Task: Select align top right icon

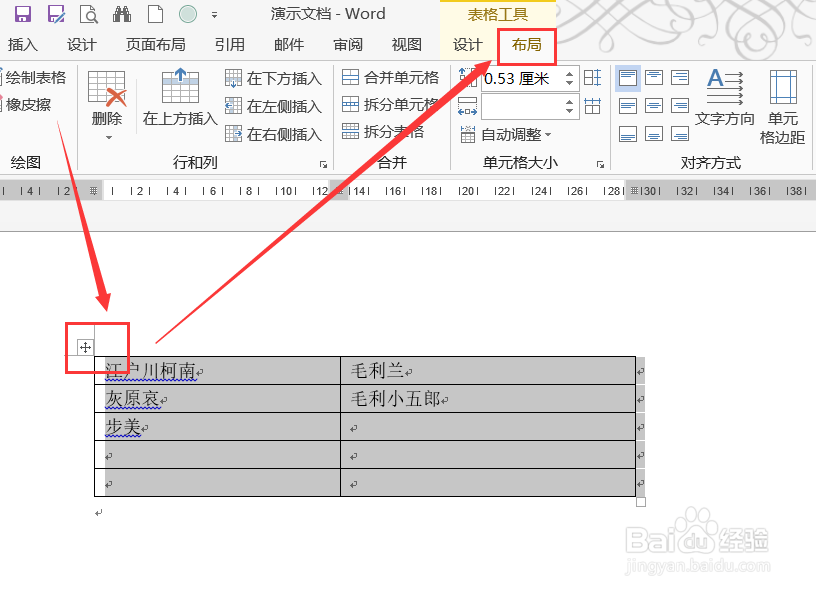Action: 680,78
